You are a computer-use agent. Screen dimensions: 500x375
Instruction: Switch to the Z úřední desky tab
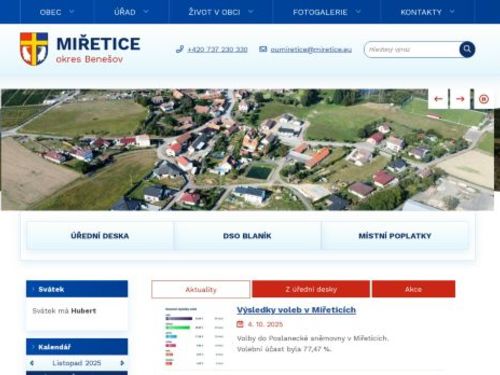tap(311, 289)
